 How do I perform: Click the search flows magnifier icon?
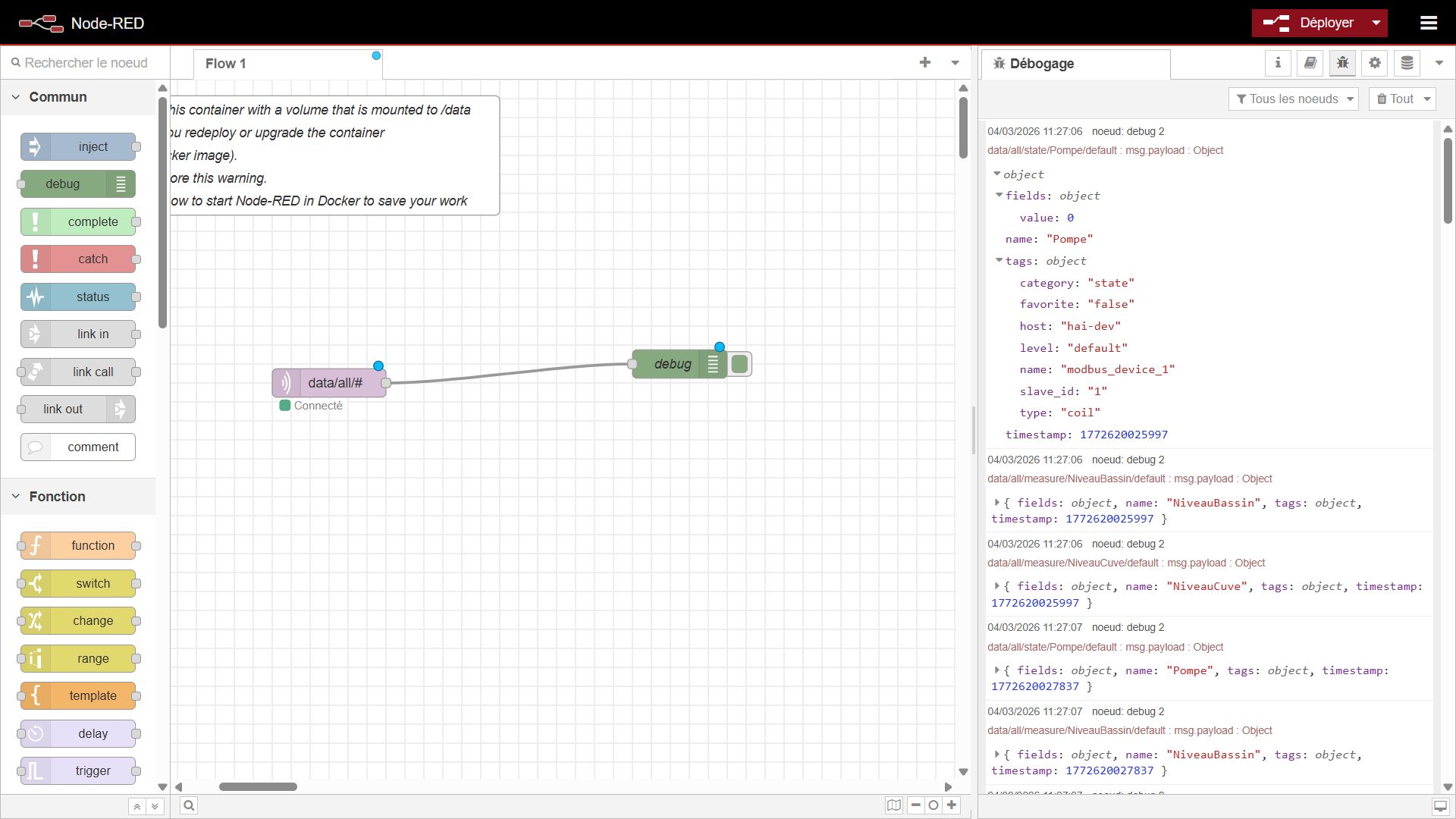[189, 805]
